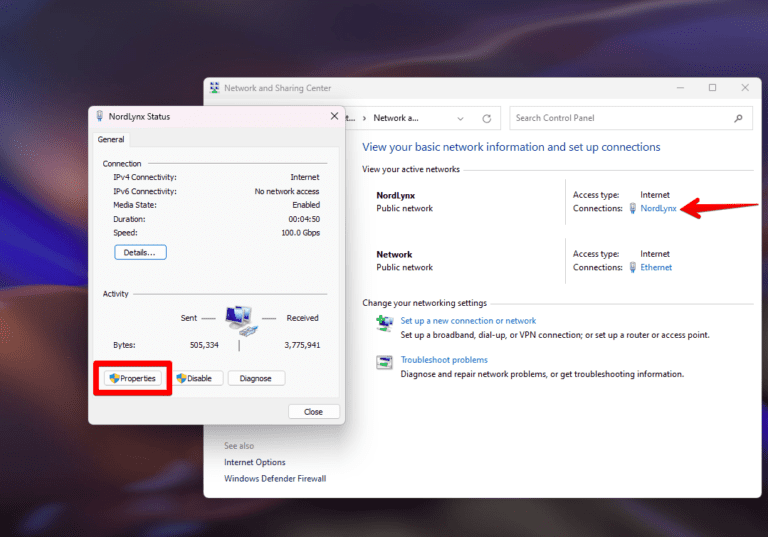
Task: Select the General tab in NordLynx Status
Action: tap(111, 140)
